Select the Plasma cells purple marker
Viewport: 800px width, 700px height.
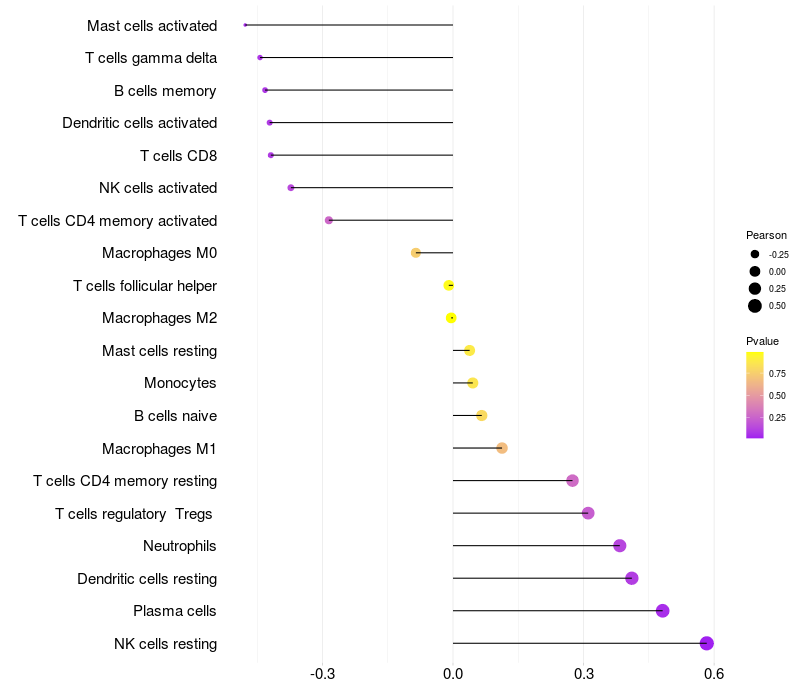pyautogui.click(x=662, y=611)
